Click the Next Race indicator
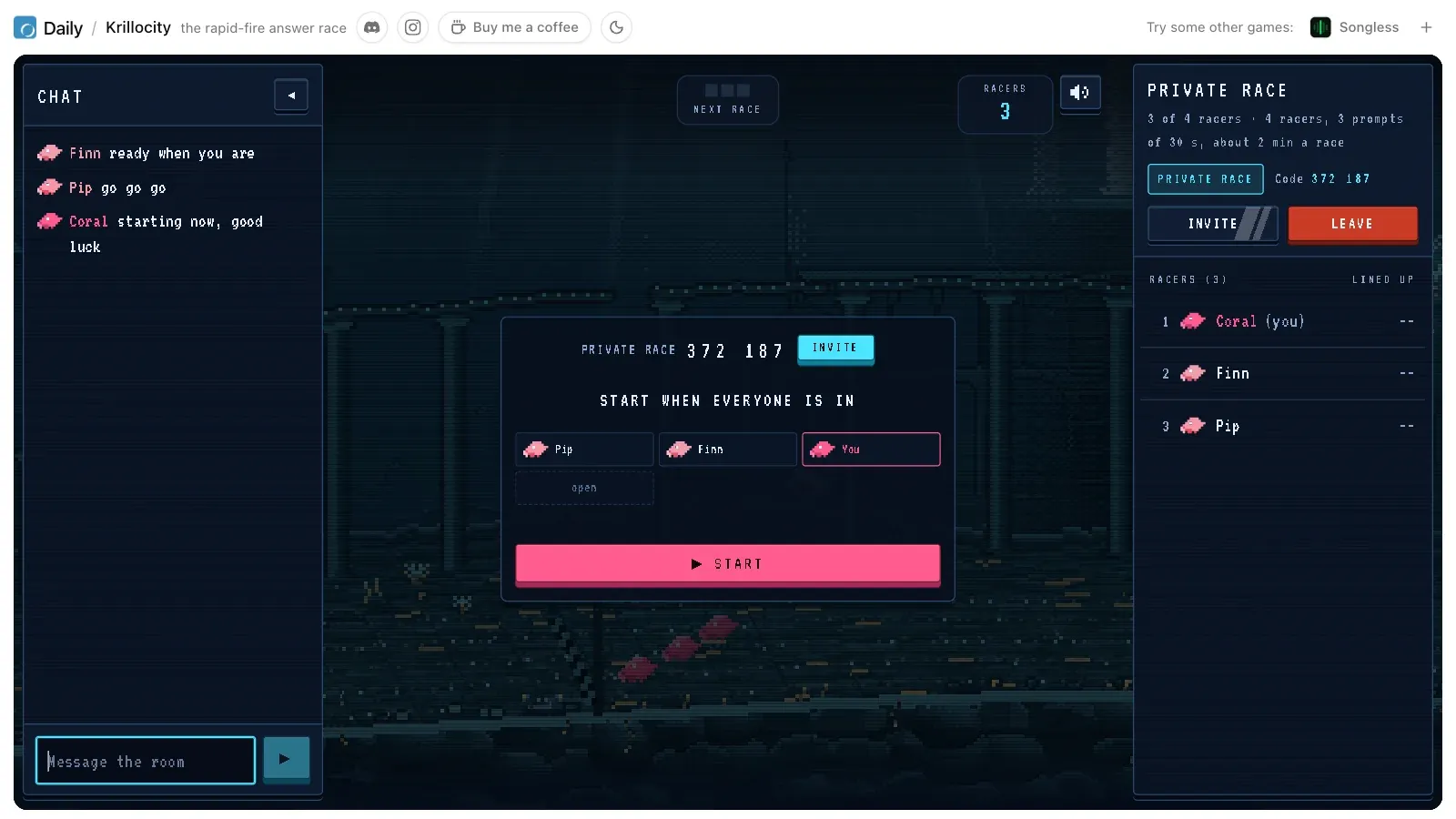 (727, 100)
